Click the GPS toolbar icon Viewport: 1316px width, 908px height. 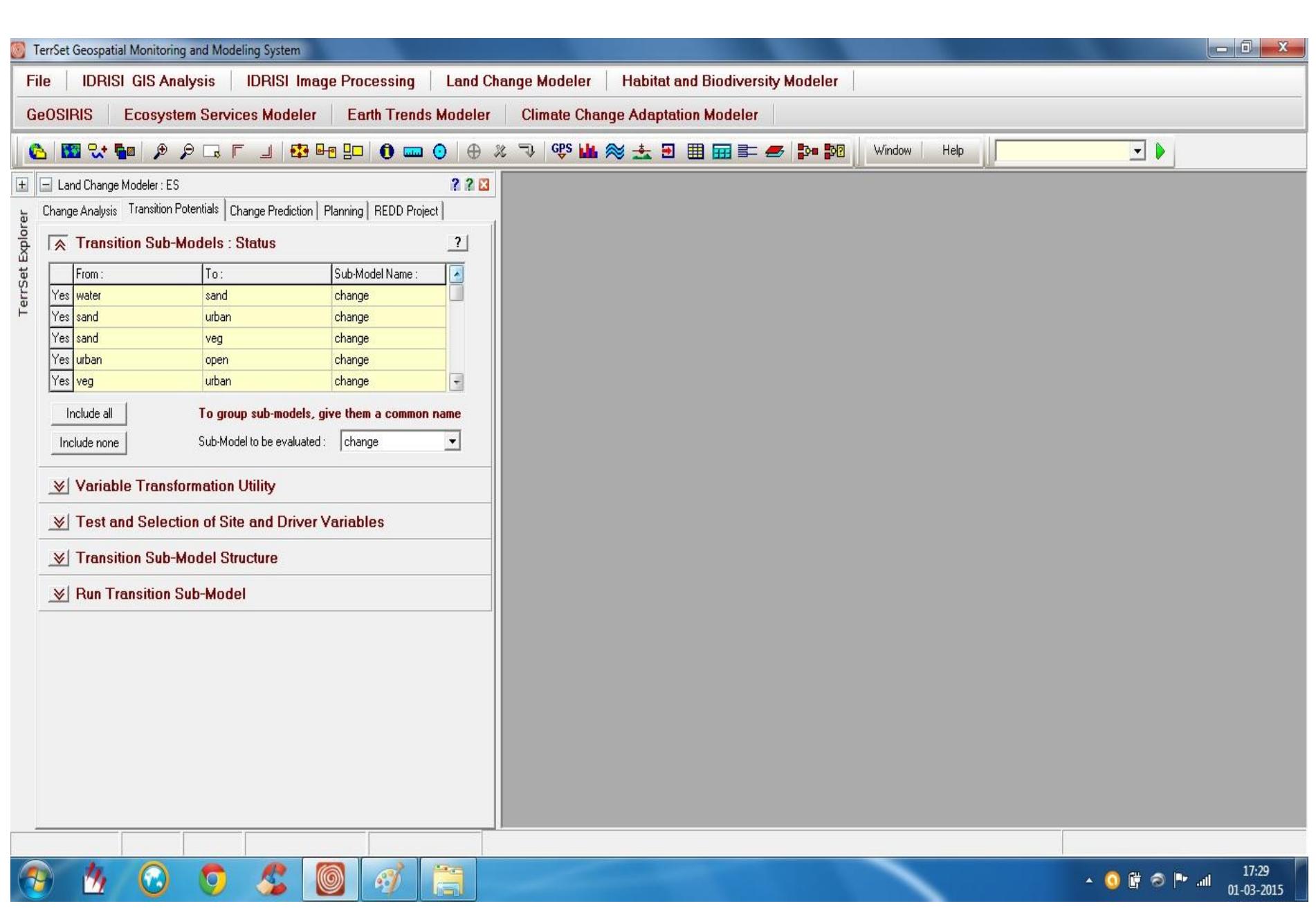tap(562, 150)
